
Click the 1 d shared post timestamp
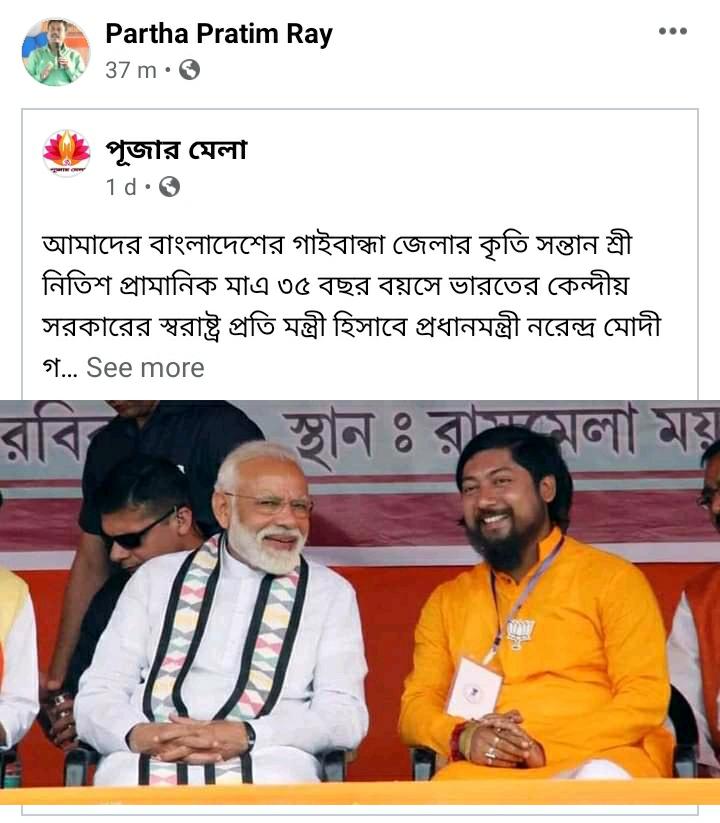[121, 187]
